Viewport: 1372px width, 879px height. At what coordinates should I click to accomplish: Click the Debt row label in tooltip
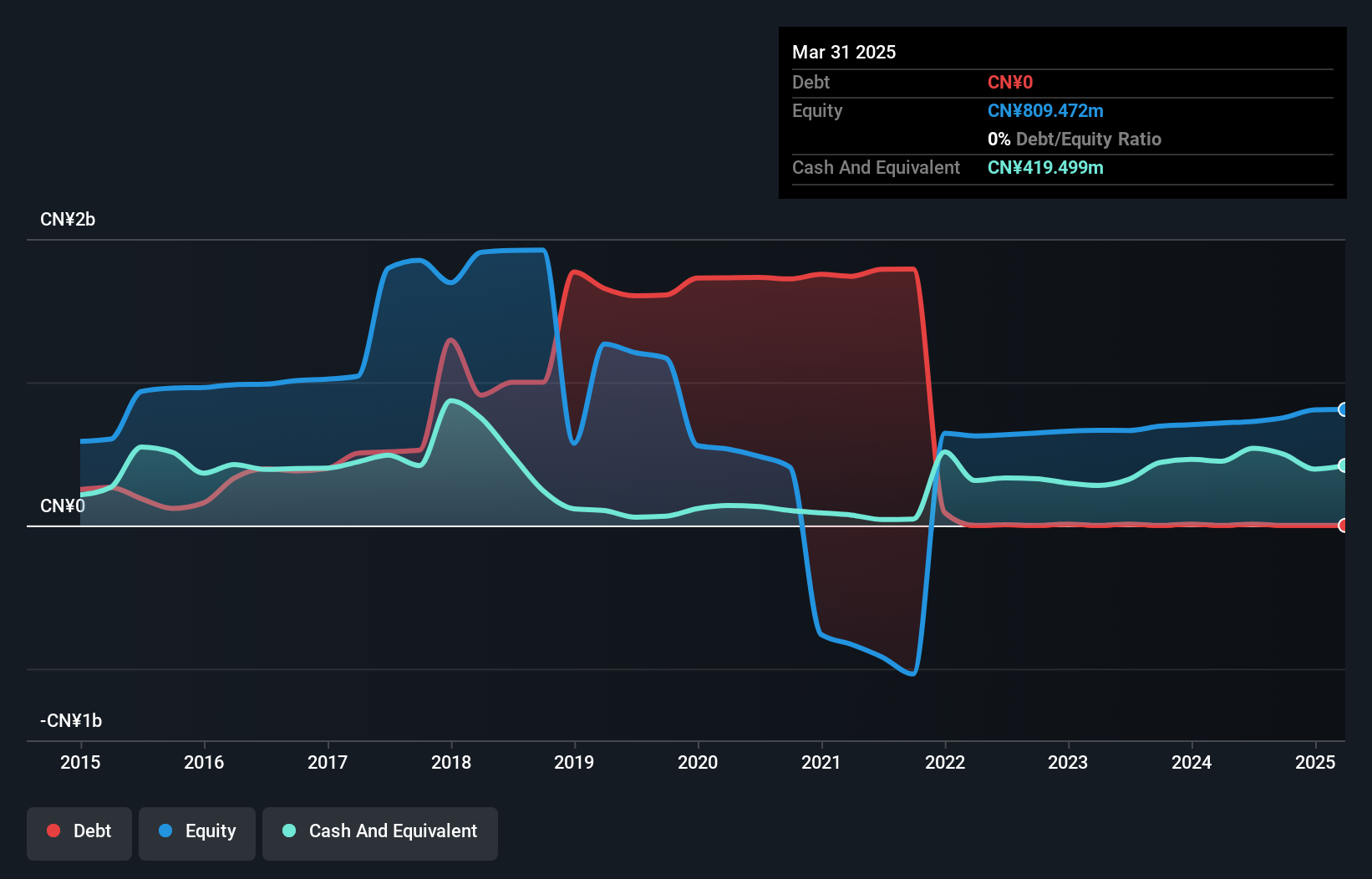(x=810, y=83)
